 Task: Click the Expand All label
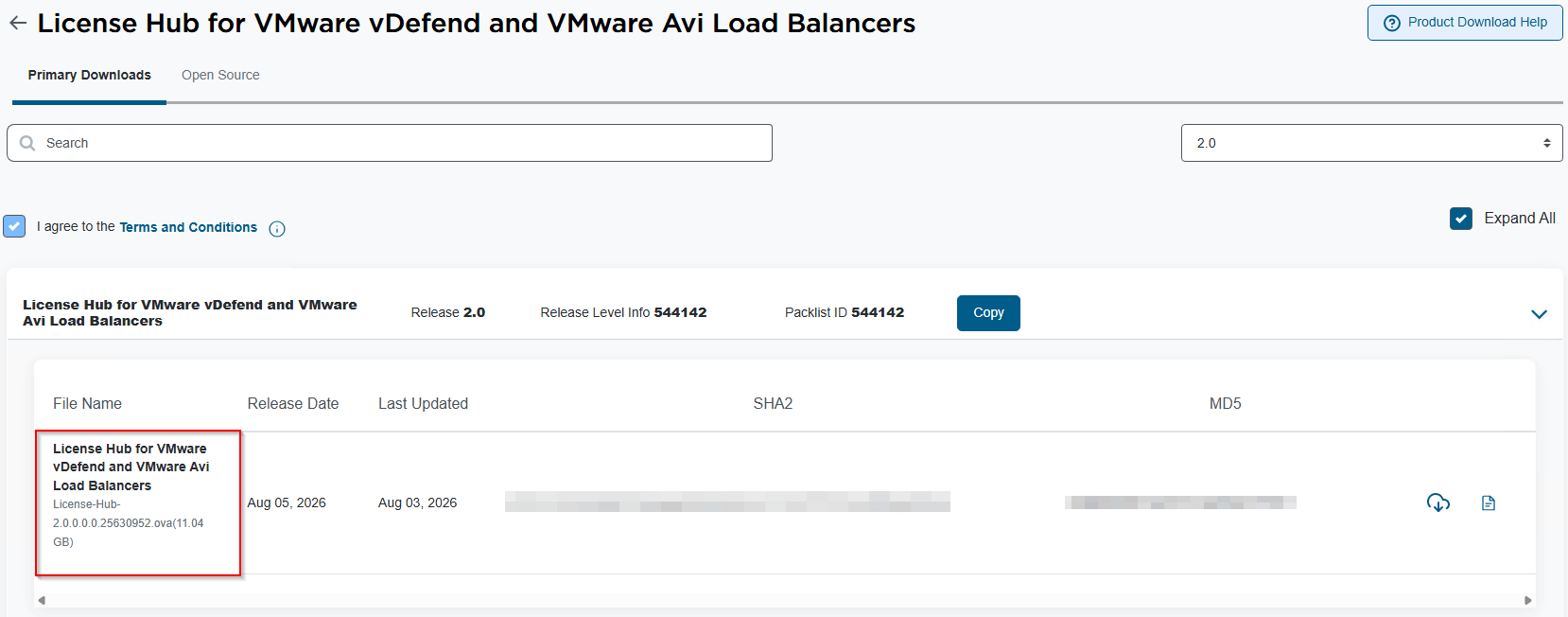pyautogui.click(x=1520, y=219)
